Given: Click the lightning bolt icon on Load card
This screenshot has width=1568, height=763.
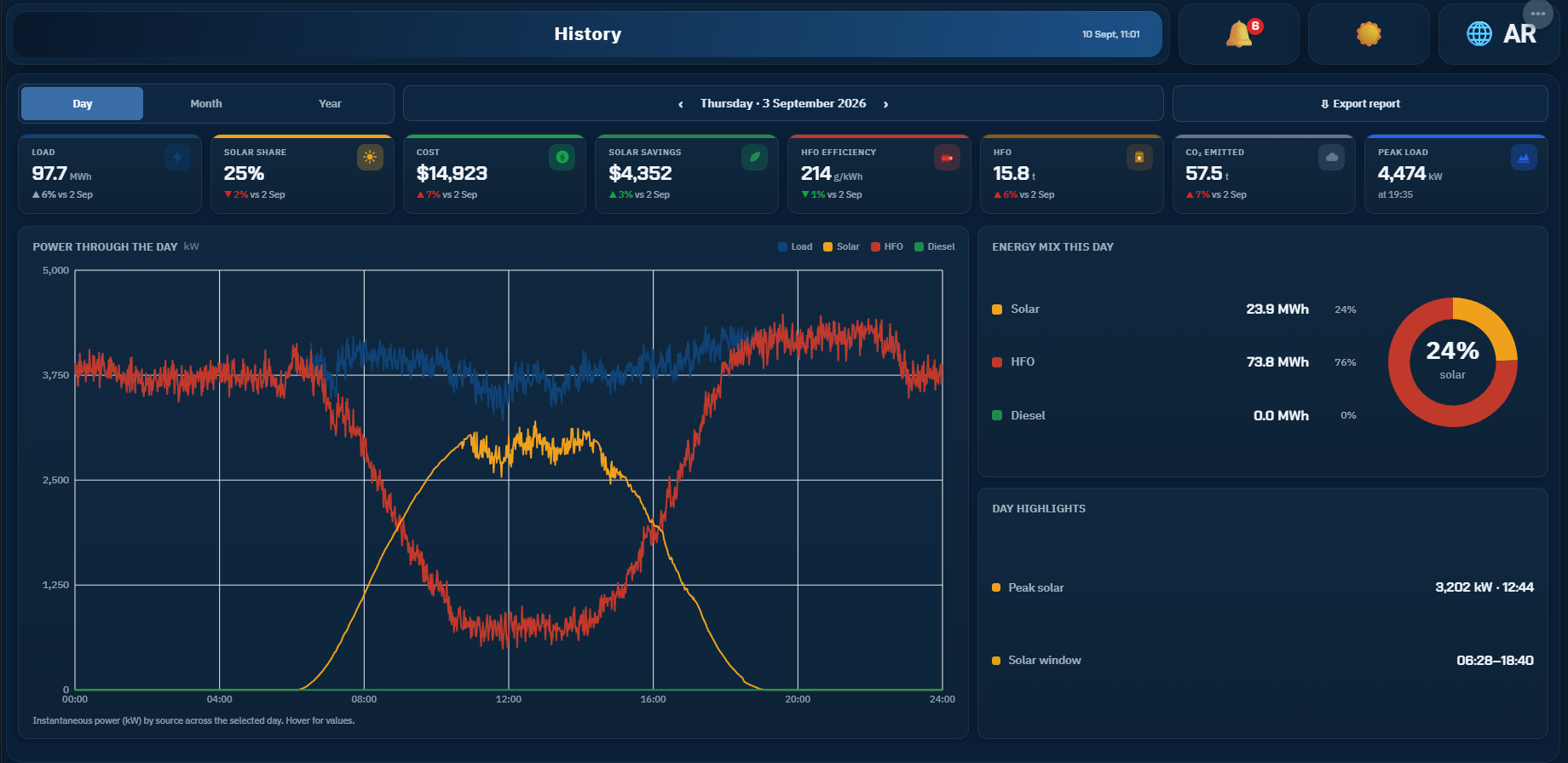Looking at the screenshot, I should click(x=178, y=157).
